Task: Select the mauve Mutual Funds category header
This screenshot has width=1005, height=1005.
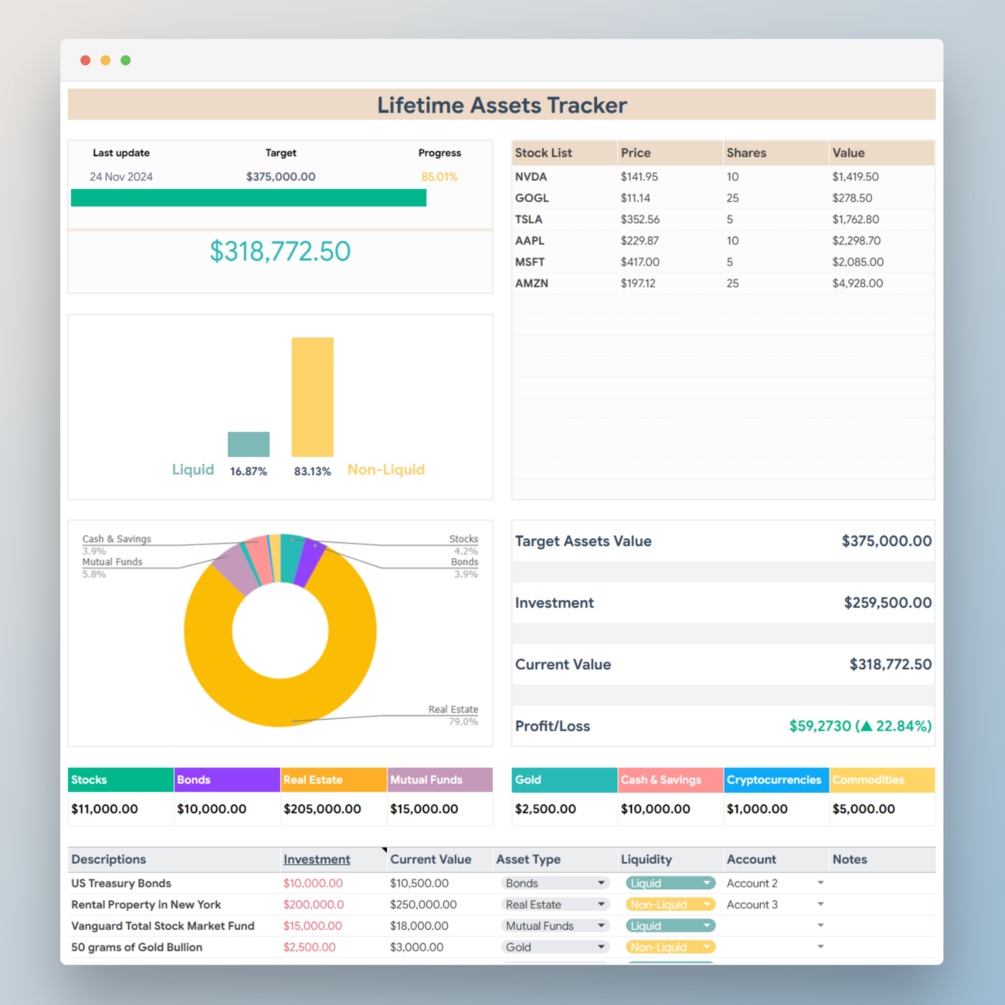Action: pyautogui.click(x=440, y=780)
